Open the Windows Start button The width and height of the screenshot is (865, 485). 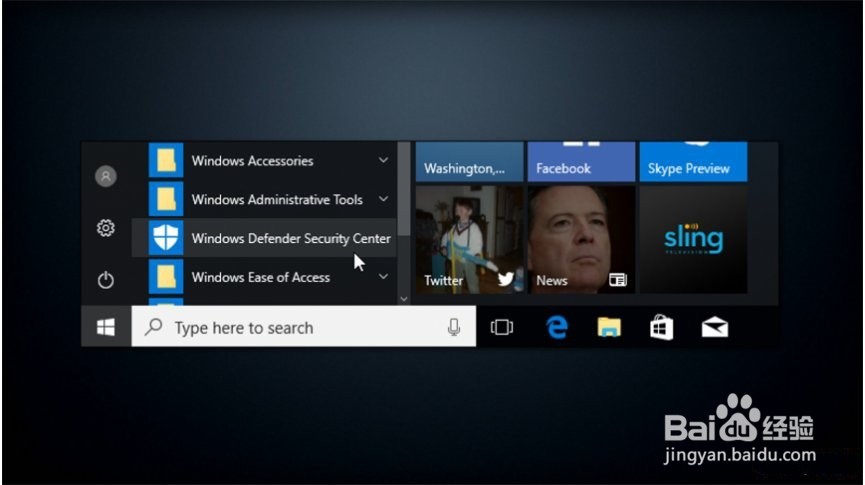pyautogui.click(x=106, y=327)
